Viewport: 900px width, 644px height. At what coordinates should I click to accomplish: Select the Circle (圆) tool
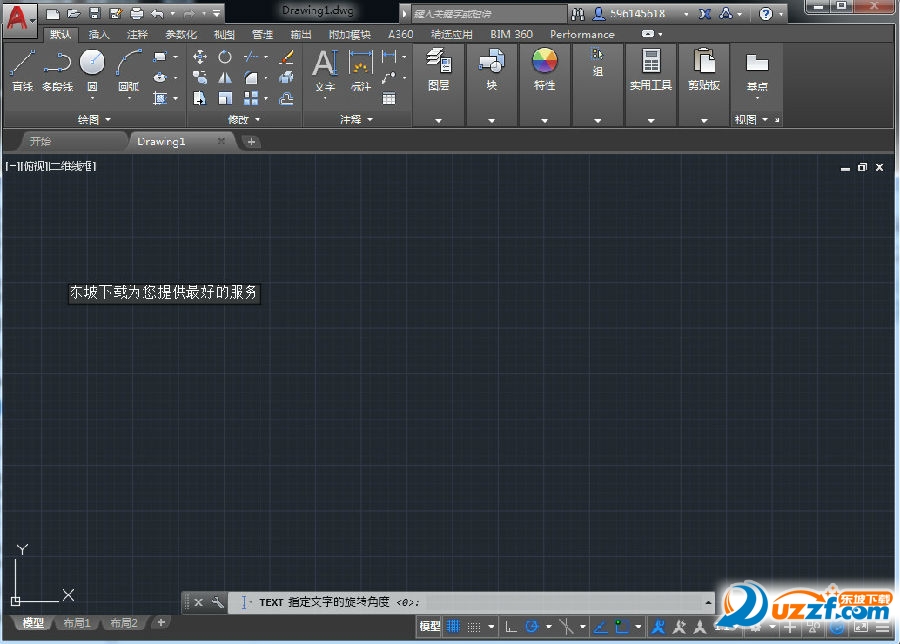click(x=92, y=71)
